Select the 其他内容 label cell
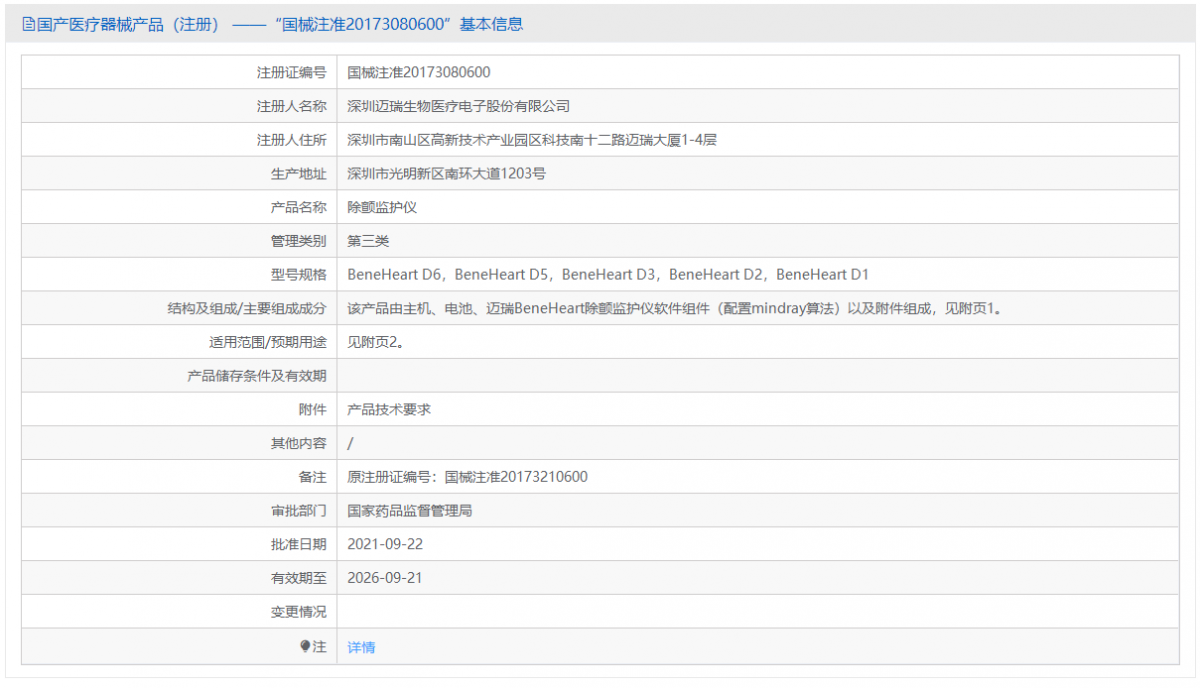The image size is (1200, 688). click(180, 443)
